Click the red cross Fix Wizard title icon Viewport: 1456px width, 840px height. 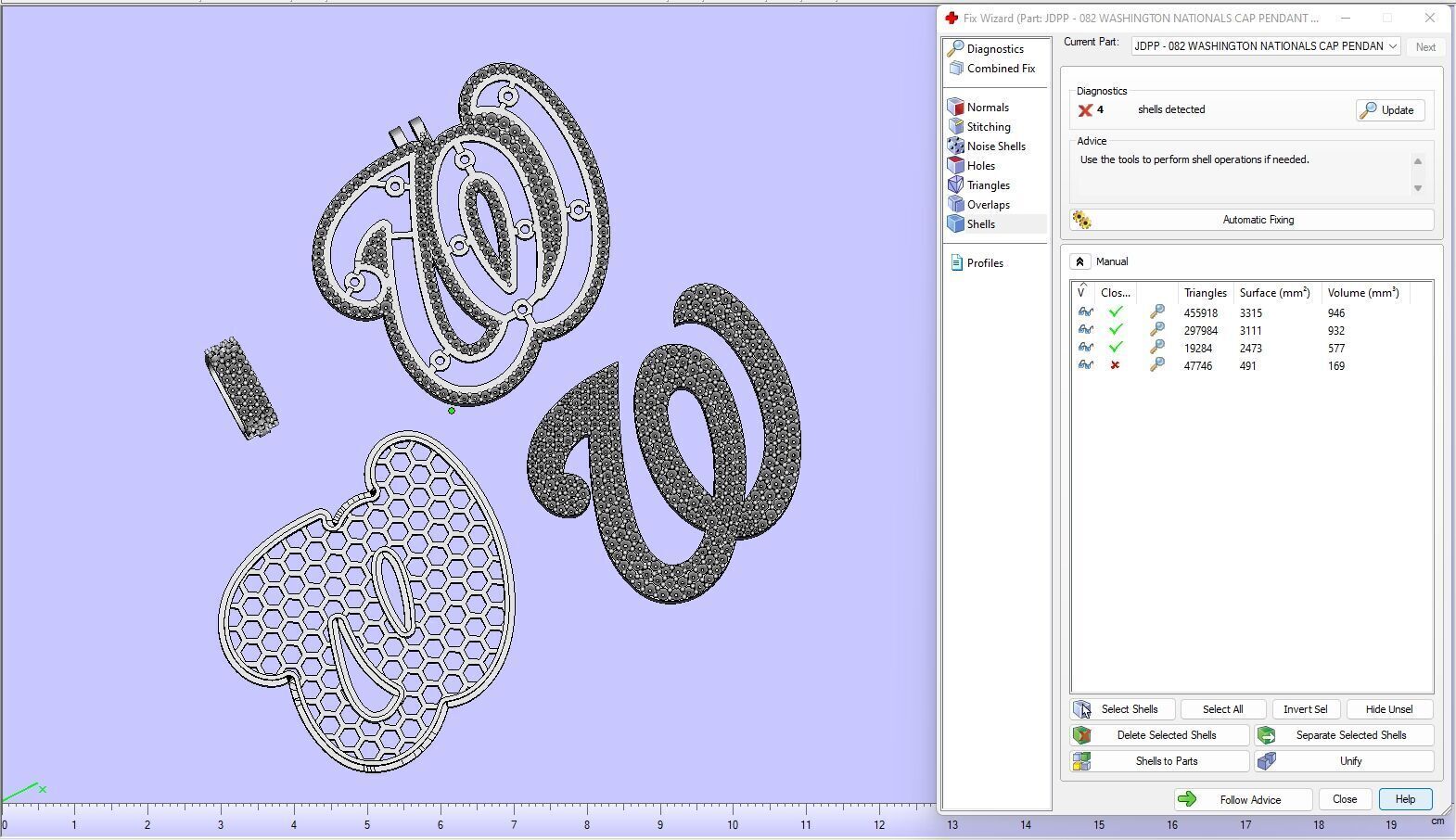pos(952,18)
